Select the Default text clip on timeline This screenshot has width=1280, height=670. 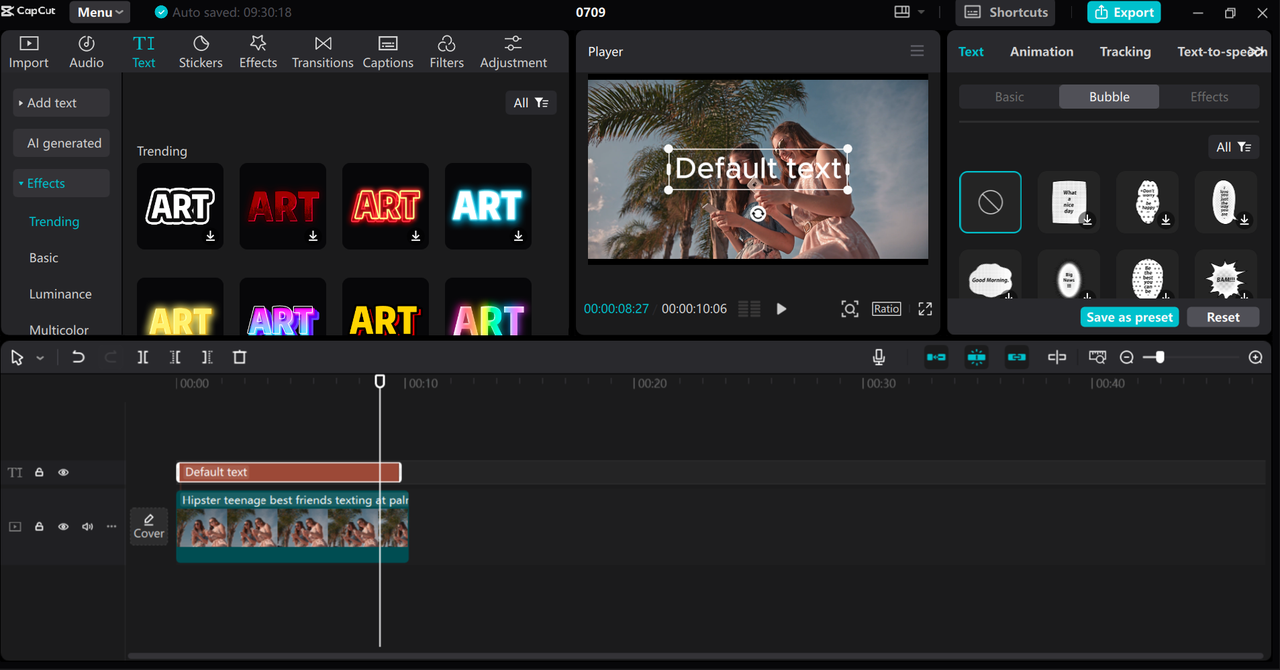[289, 472]
